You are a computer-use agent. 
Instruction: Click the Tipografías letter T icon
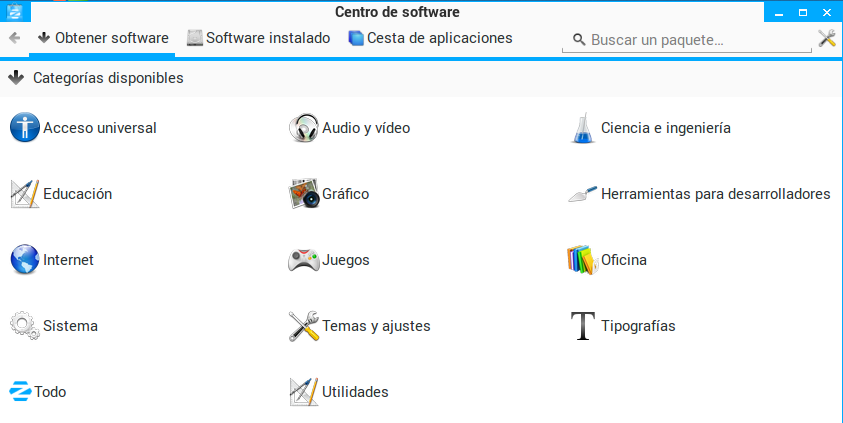coord(582,326)
